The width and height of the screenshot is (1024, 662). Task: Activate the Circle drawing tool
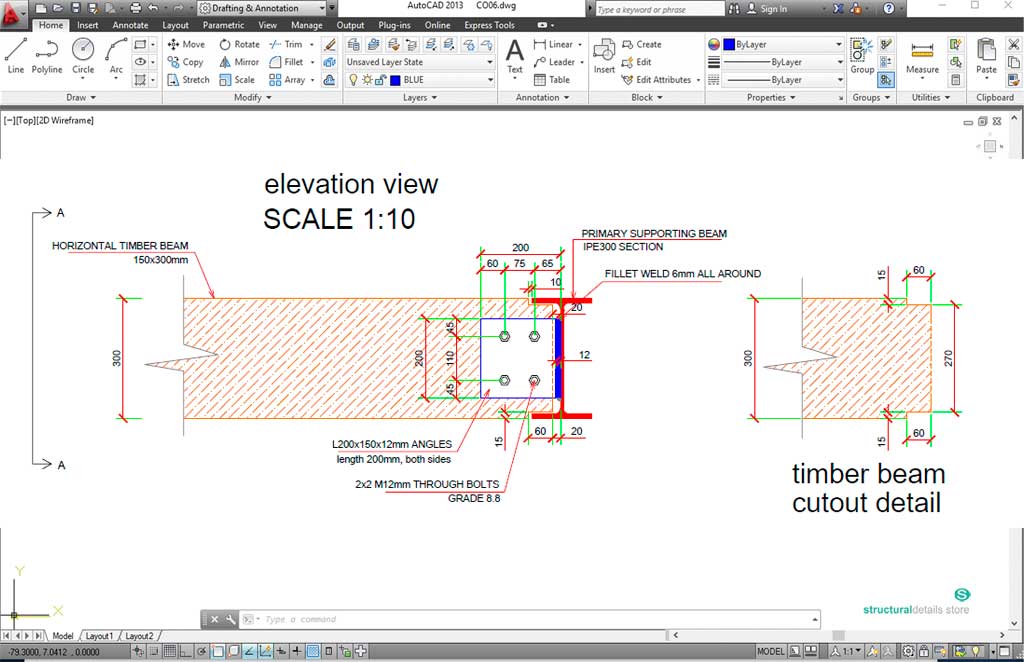[x=83, y=52]
